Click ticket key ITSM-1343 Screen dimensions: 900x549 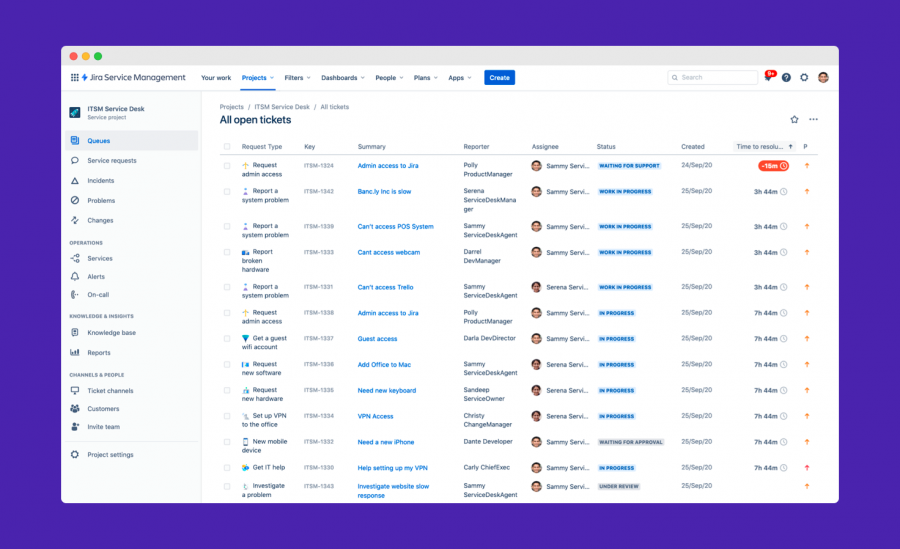[x=319, y=486]
